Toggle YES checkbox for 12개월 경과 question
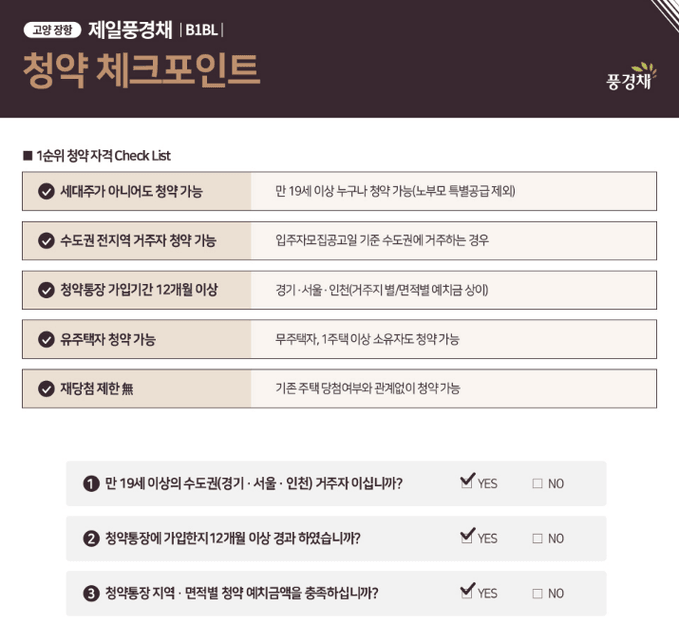This screenshot has width=679, height=625. click(467, 537)
